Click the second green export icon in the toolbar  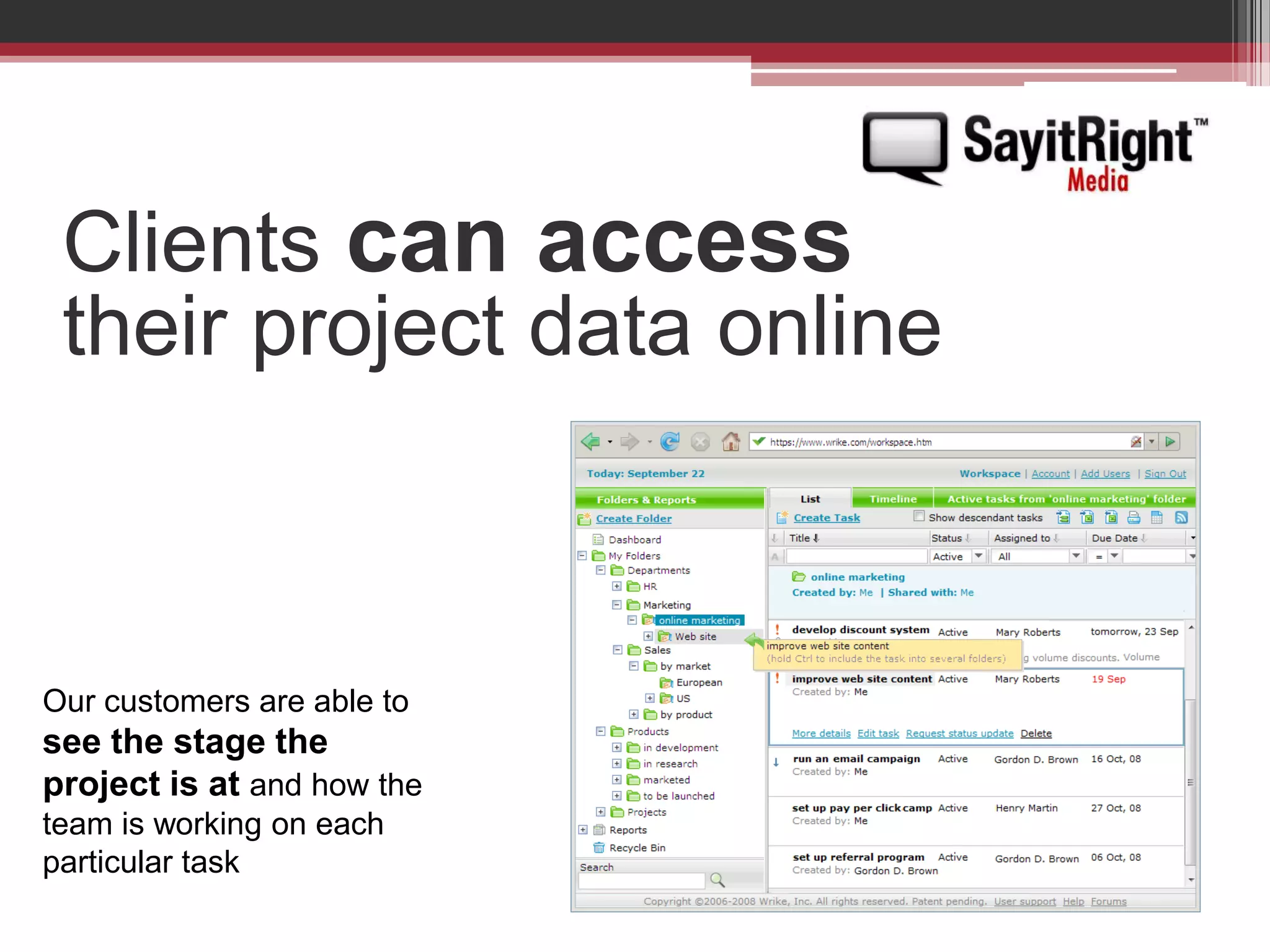(1087, 518)
